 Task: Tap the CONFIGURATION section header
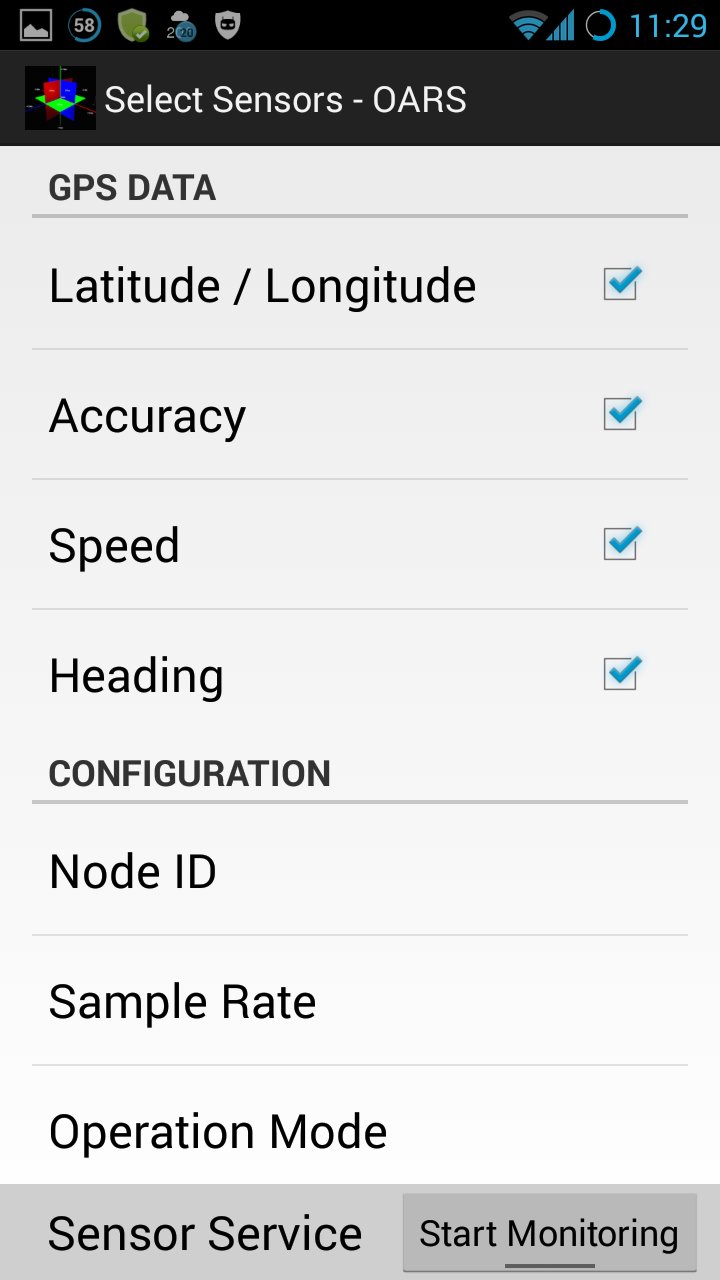point(189,774)
